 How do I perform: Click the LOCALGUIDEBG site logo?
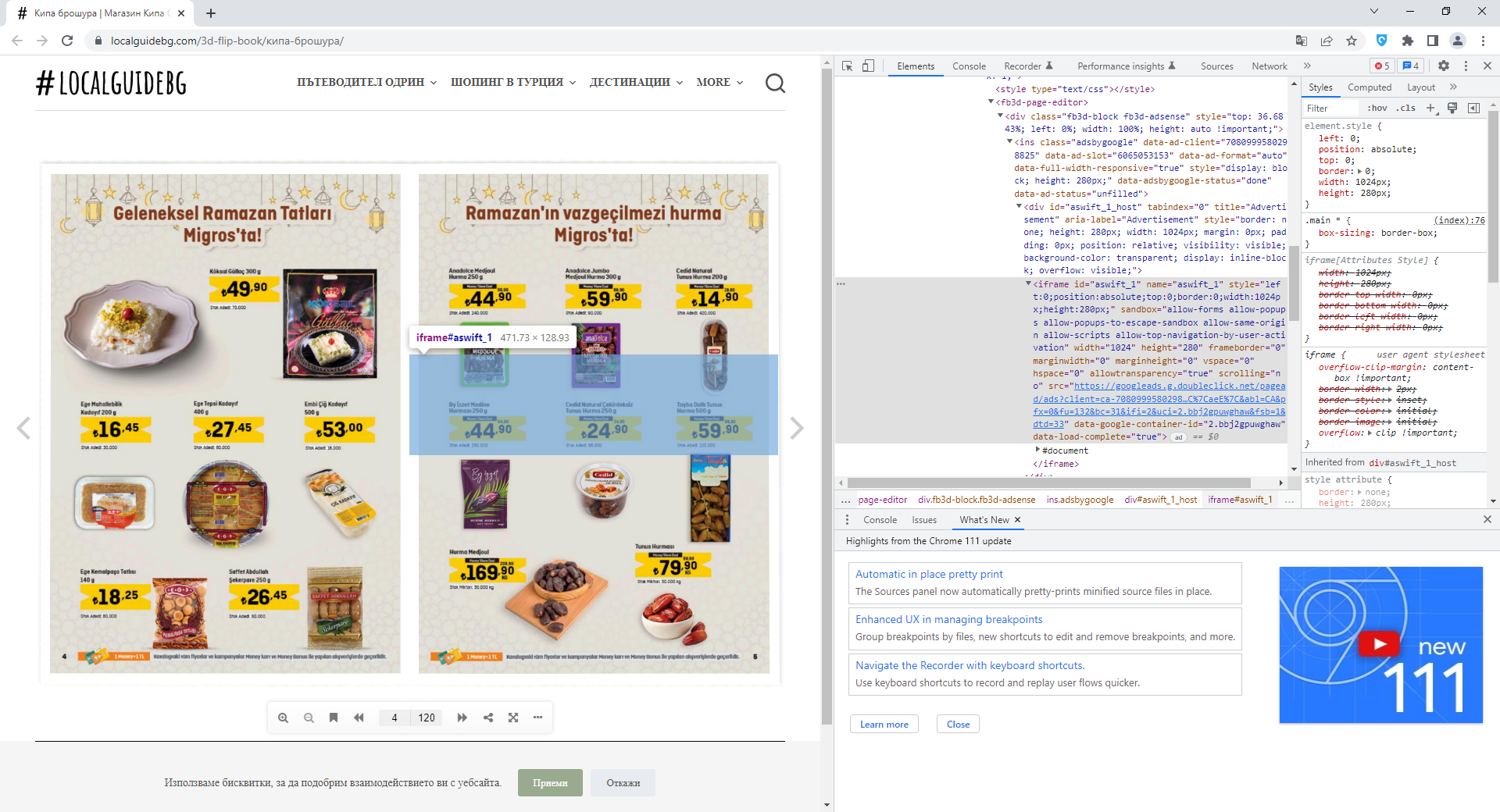point(111,83)
